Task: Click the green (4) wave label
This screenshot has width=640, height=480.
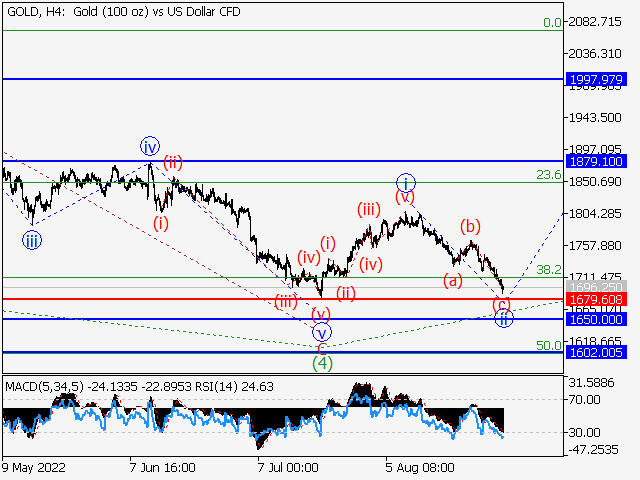Action: pyautogui.click(x=322, y=363)
